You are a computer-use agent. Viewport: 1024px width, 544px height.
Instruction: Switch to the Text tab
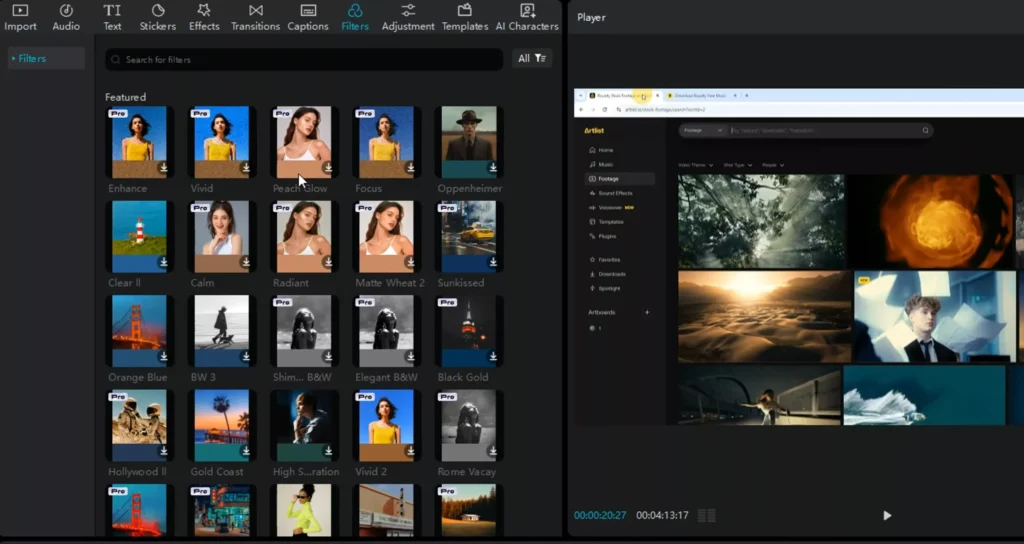pos(112,18)
